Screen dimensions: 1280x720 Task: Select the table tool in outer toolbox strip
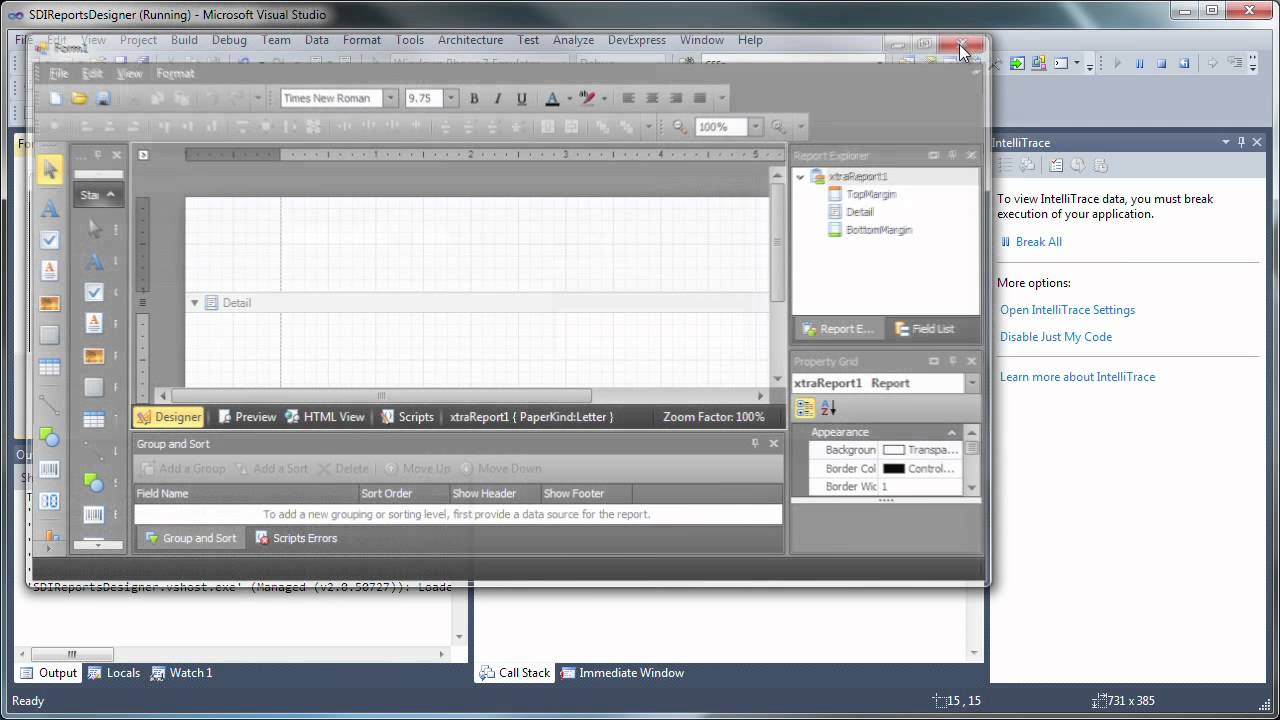pyautogui.click(x=50, y=367)
